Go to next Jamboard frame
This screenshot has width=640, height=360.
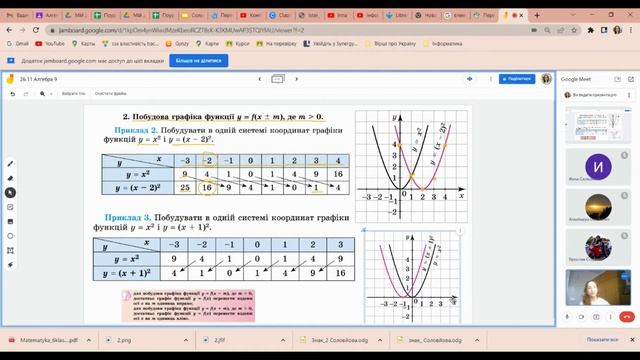click(x=297, y=79)
